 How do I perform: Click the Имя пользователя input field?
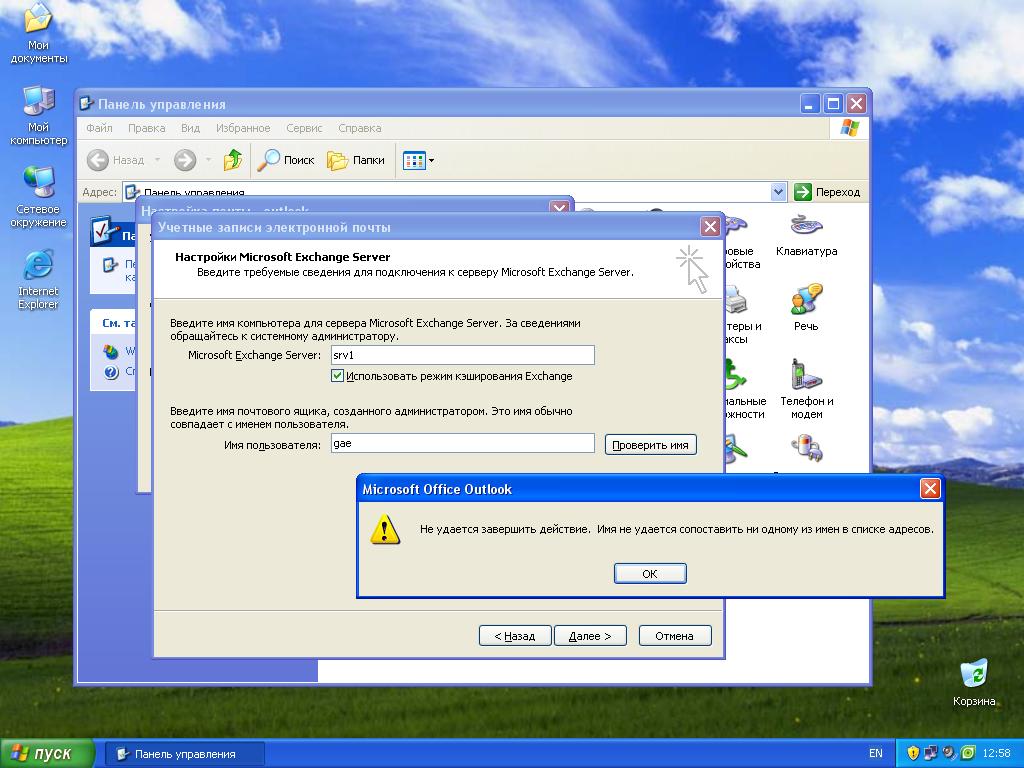point(462,443)
